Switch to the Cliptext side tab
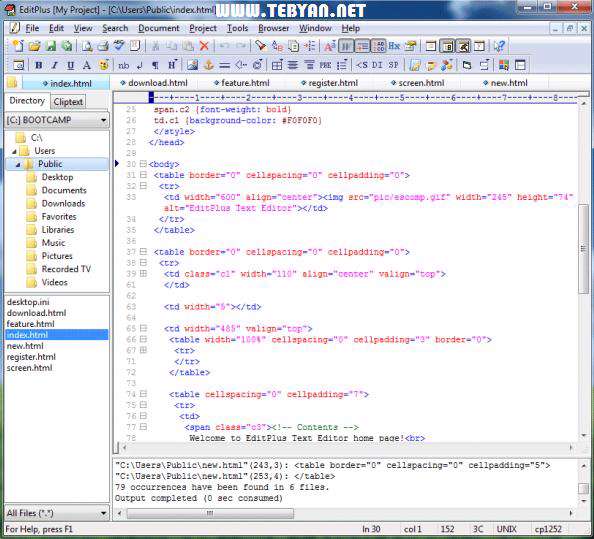The height and width of the screenshot is (539, 594). [x=68, y=102]
